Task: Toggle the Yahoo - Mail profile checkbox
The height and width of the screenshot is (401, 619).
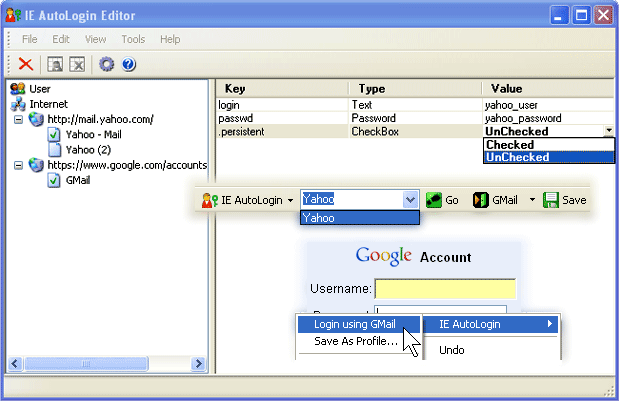Action: pyautogui.click(x=54, y=135)
